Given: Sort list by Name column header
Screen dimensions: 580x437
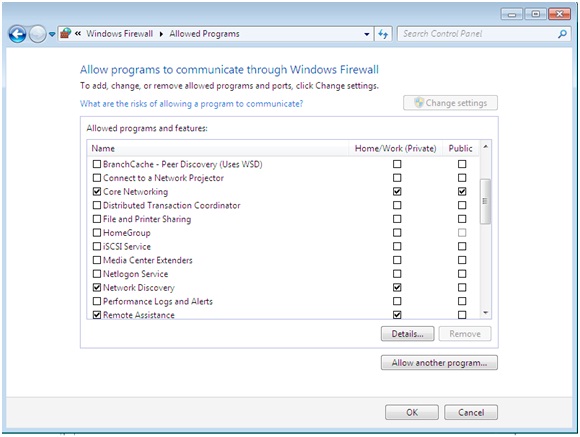Looking at the screenshot, I should click(x=218, y=148).
